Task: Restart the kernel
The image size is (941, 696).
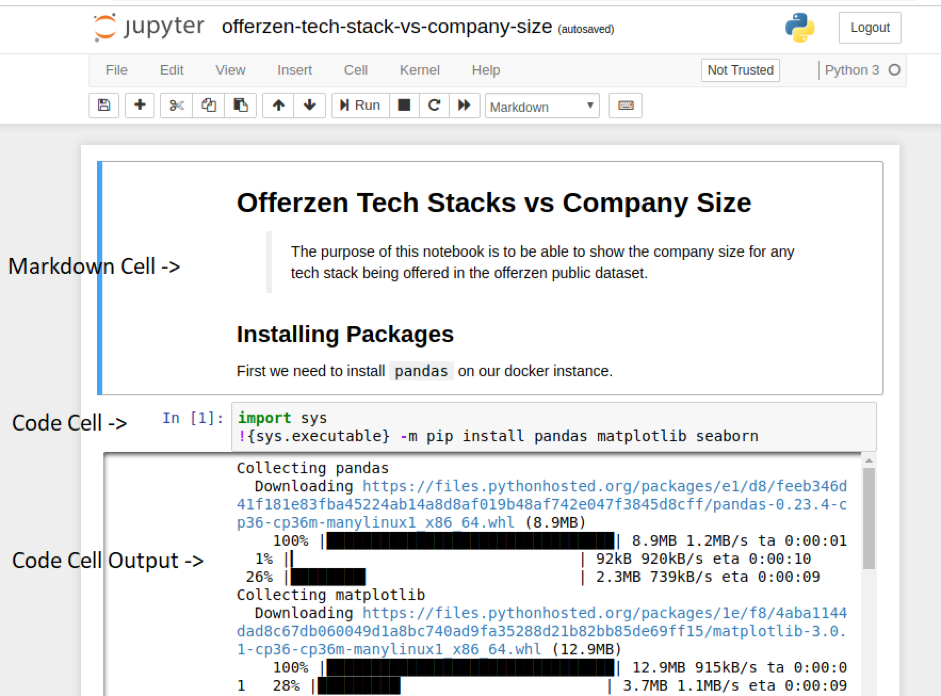Action: tap(434, 106)
